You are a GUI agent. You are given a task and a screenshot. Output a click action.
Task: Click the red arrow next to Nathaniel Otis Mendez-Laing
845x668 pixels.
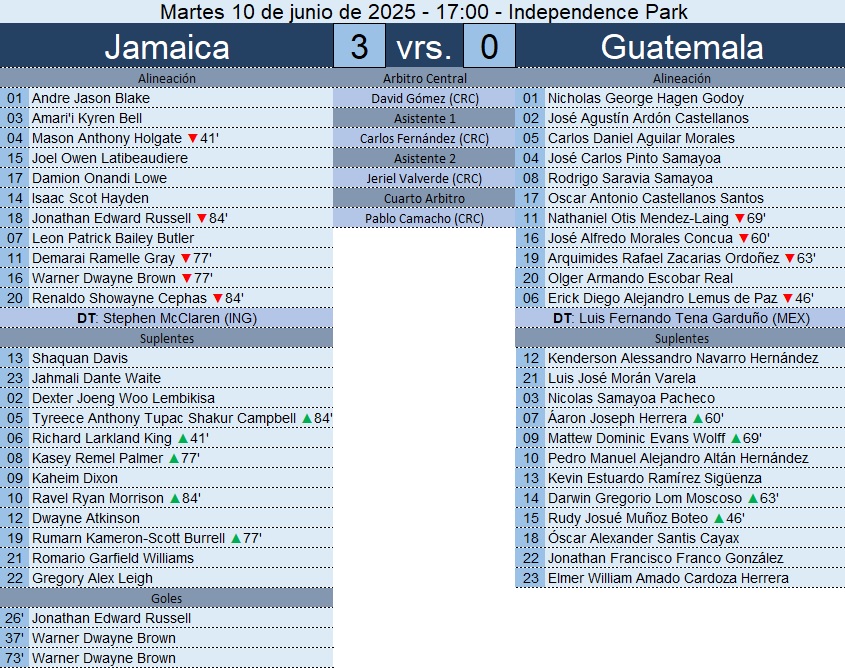[739, 218]
